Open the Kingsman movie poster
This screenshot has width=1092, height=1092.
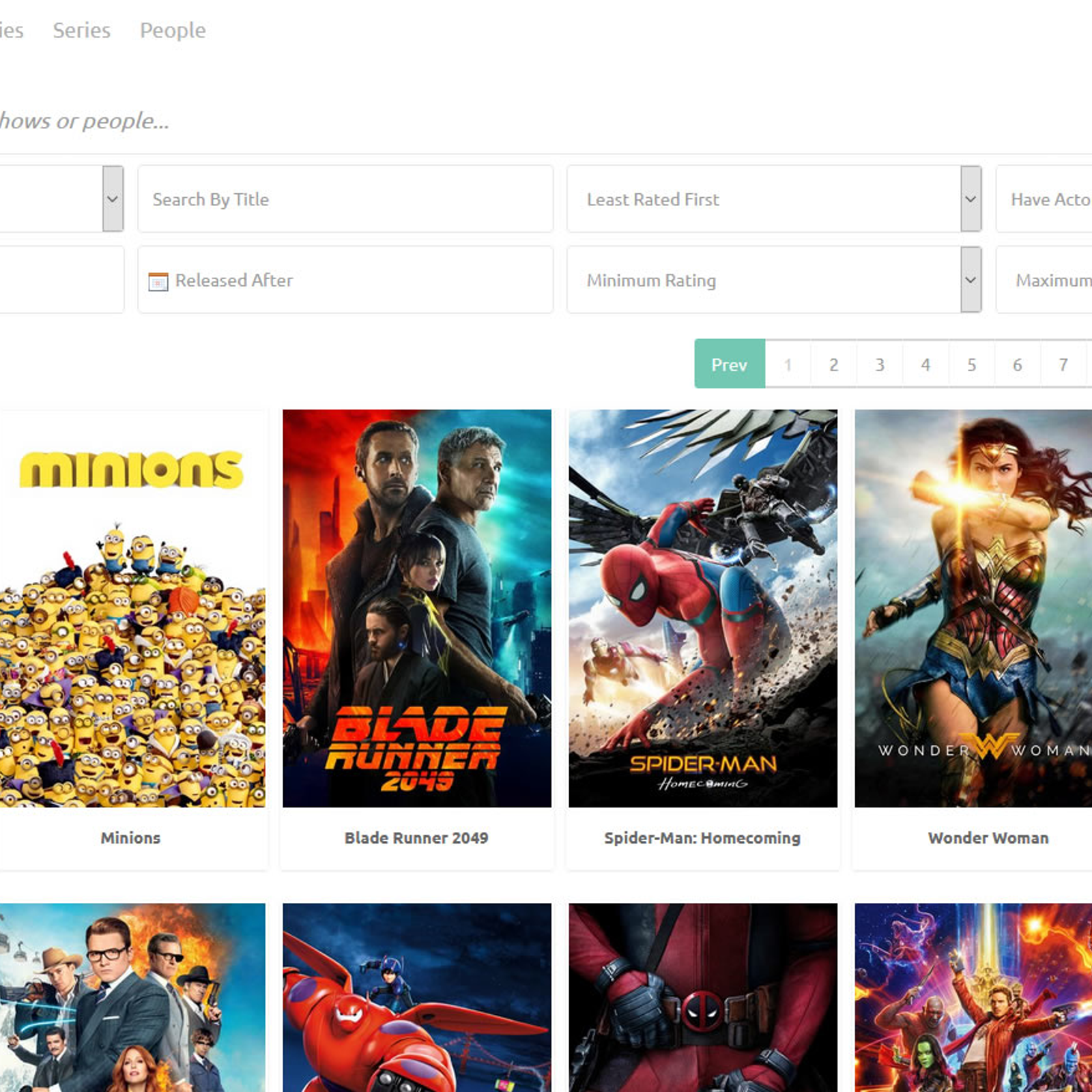132,998
